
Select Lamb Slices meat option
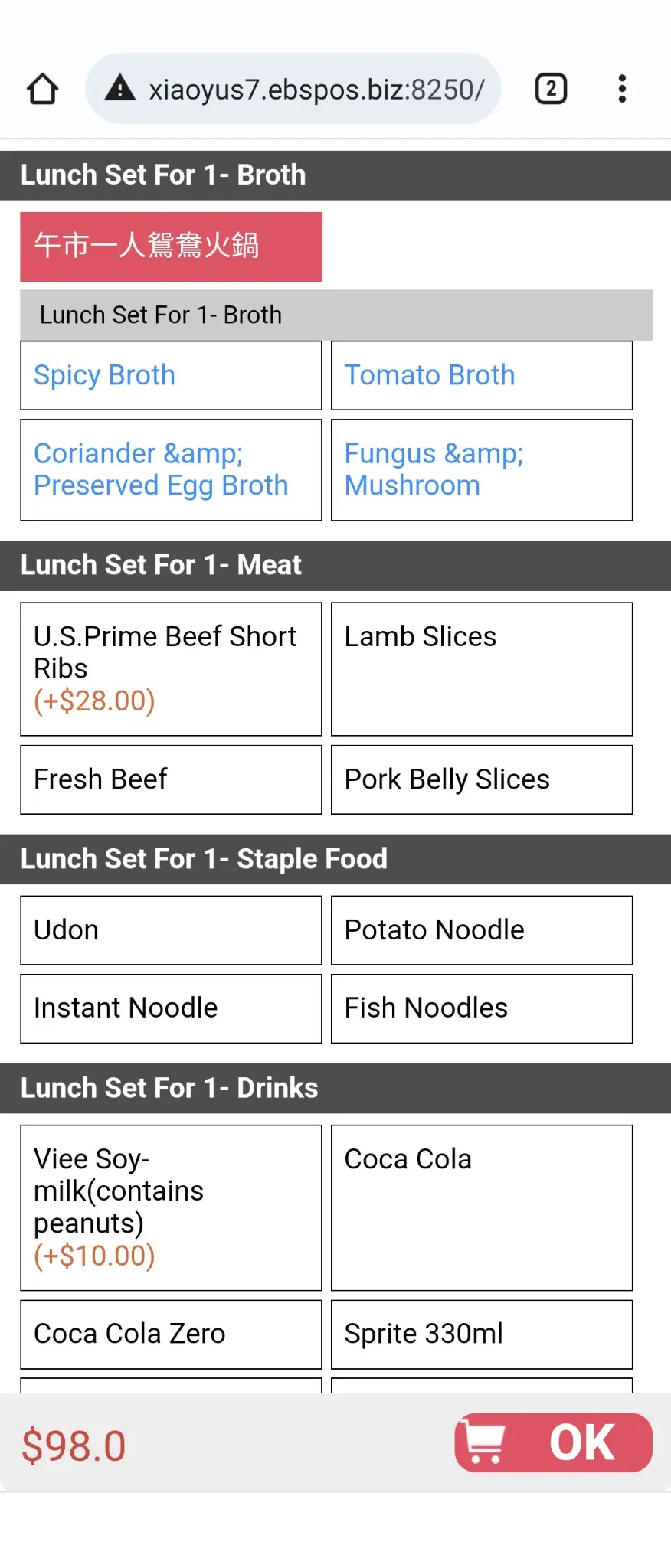pyautogui.click(x=481, y=668)
